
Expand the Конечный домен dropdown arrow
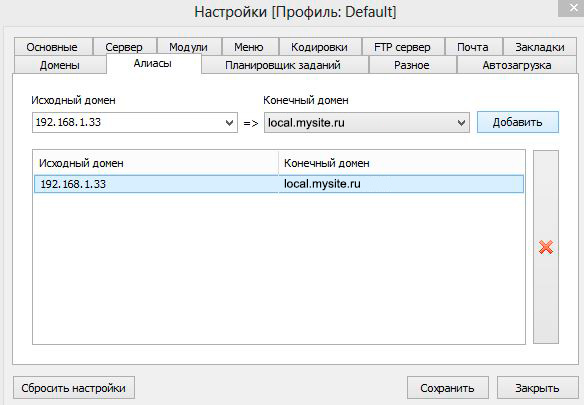tap(461, 123)
